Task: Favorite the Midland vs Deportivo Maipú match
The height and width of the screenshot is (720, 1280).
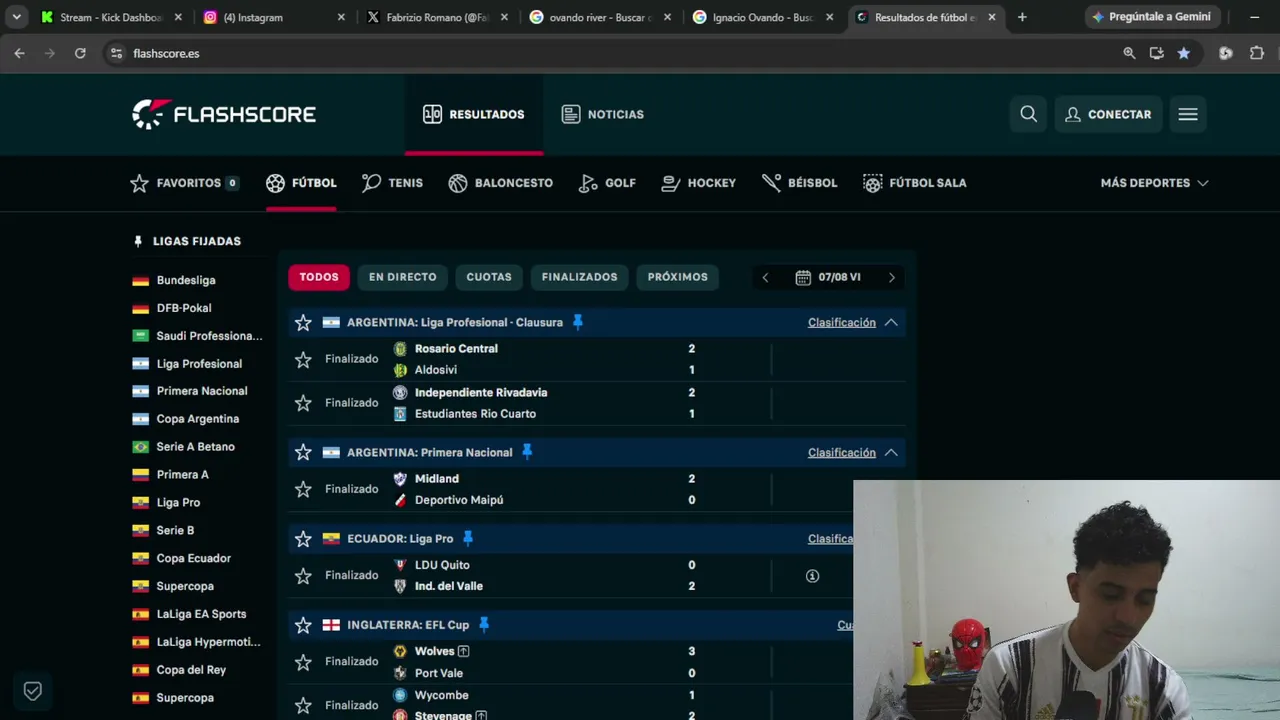Action: coord(303,489)
